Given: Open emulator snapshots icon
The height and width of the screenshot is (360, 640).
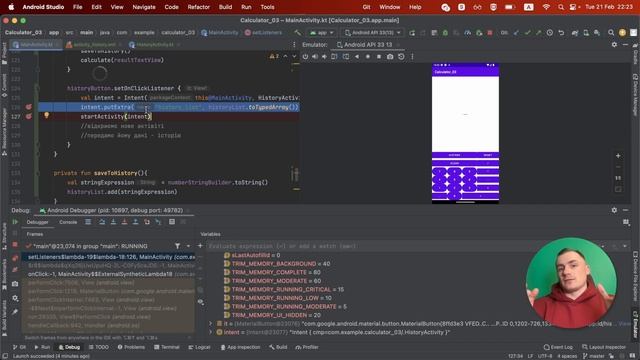Looking at the screenshot, I should click(x=401, y=57).
